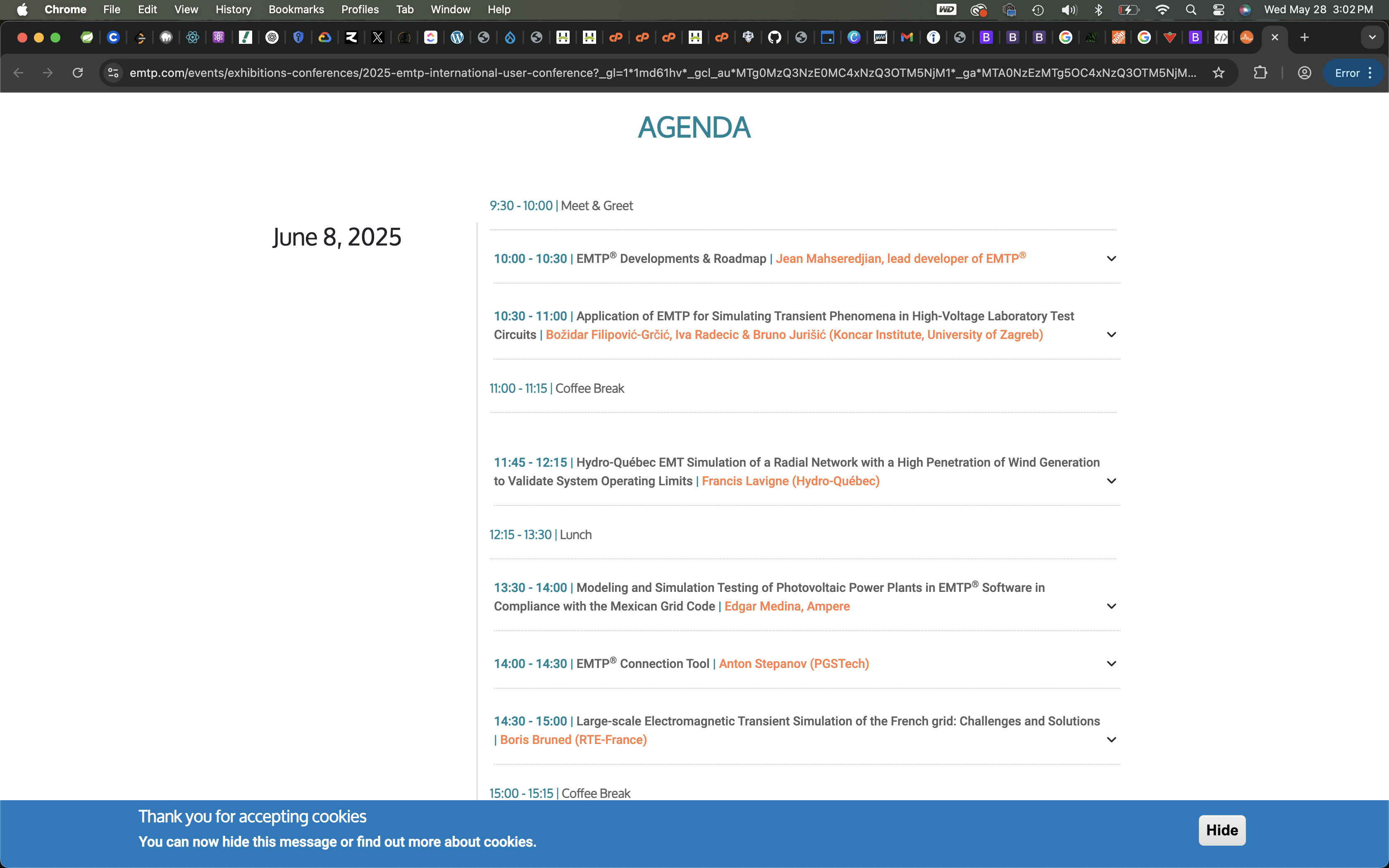Open the Home Depot tab
This screenshot has width=1389, height=868.
(x=1118, y=37)
